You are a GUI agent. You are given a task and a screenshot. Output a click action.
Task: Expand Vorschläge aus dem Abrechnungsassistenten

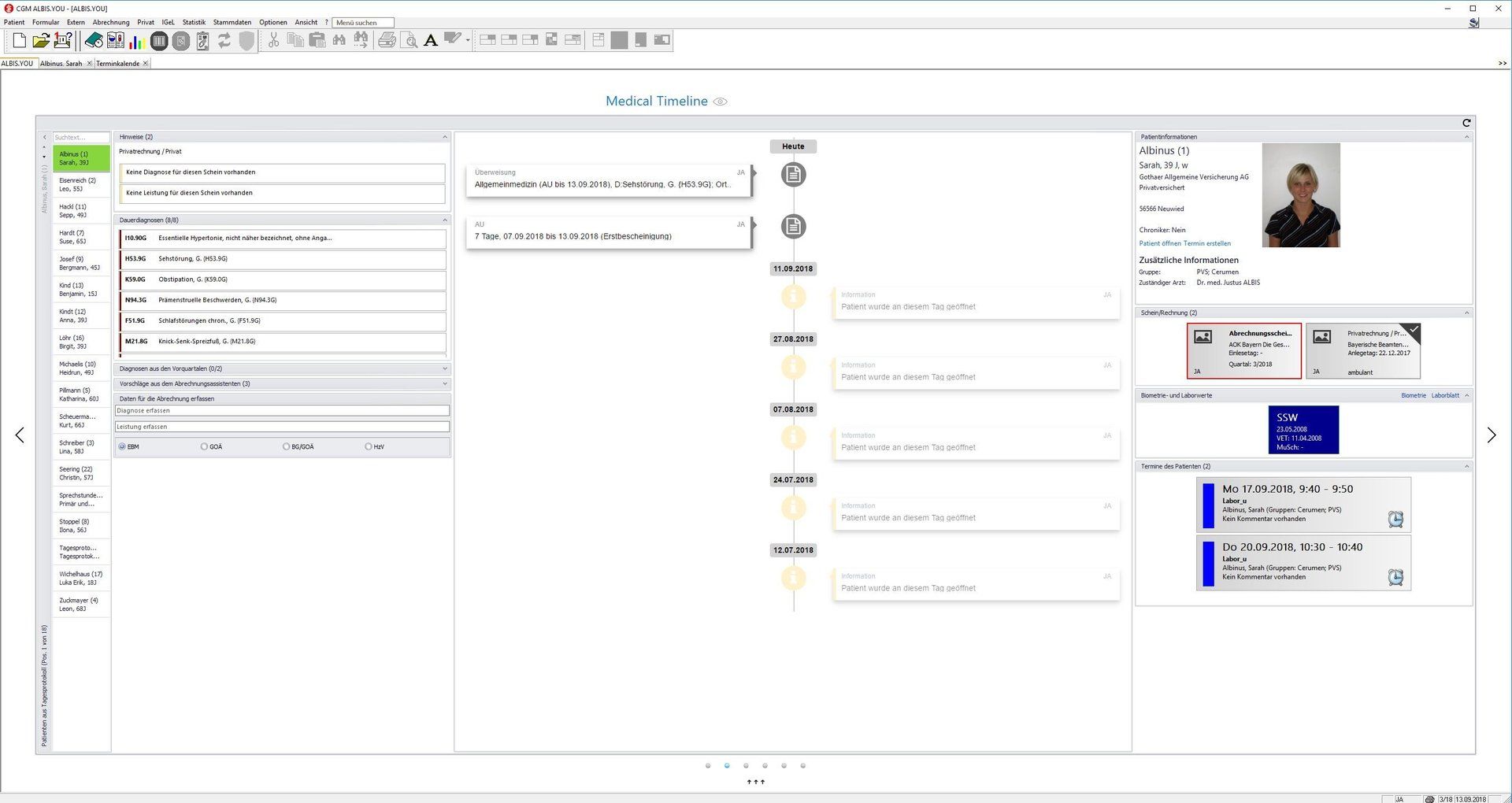click(444, 383)
